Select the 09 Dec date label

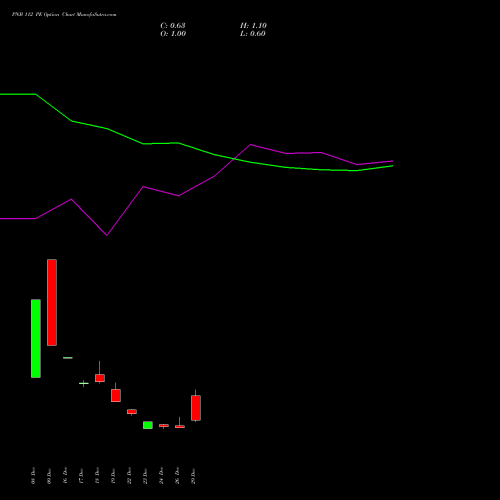(49, 476)
